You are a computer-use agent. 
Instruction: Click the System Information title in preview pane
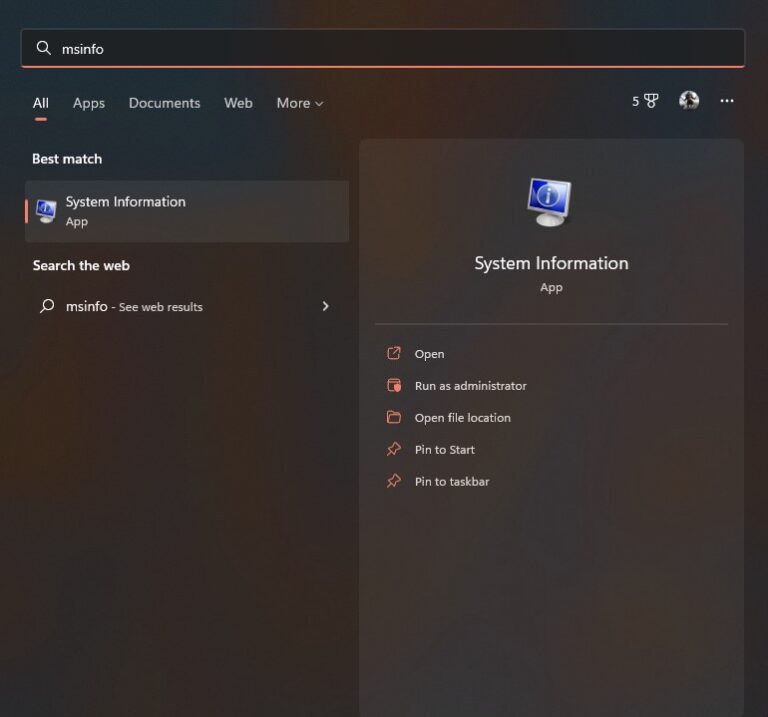point(551,263)
